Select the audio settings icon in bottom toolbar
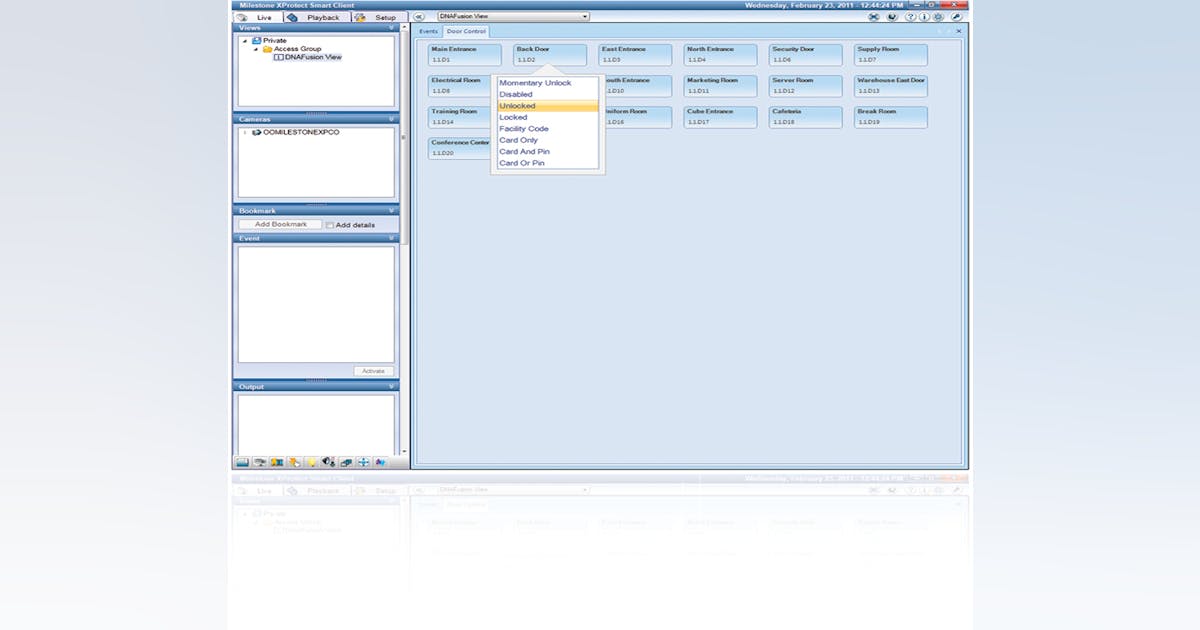Screen dimensions: 1200x630 pos(328,462)
